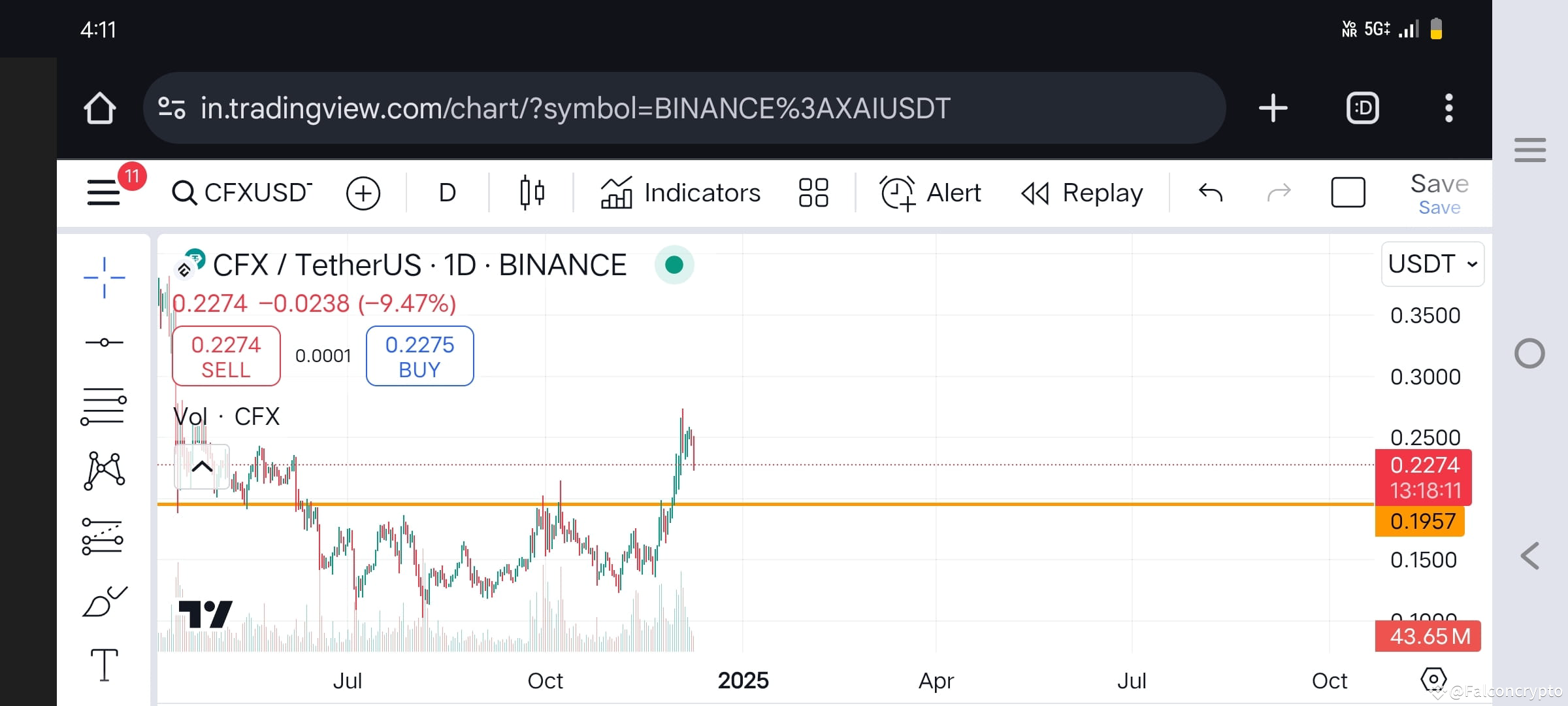Change chart style with the candlestick icon

click(531, 192)
